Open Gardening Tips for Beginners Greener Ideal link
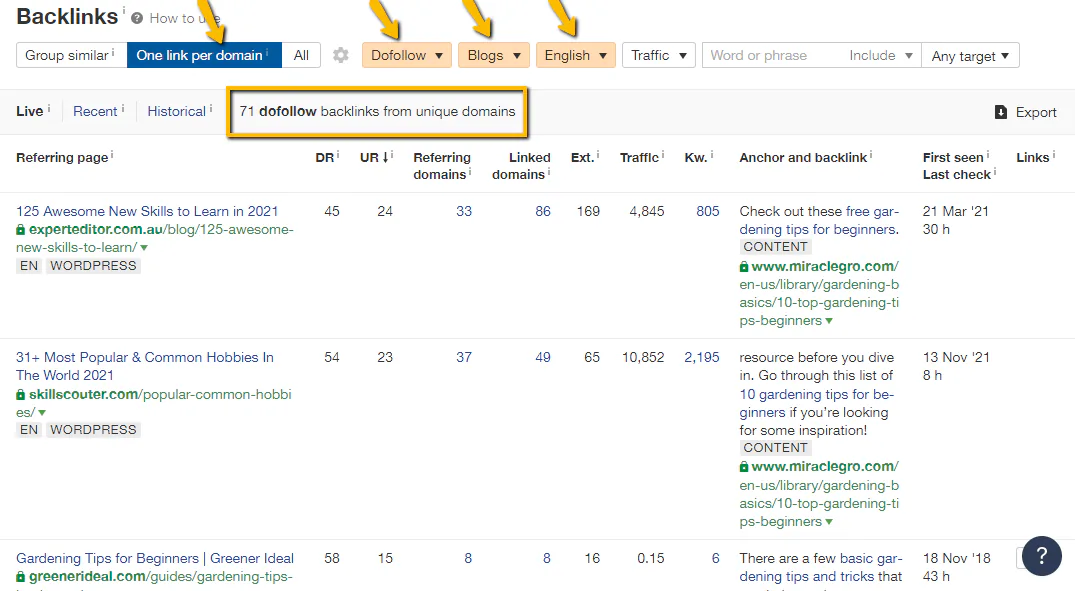Image resolution: width=1075 pixels, height=591 pixels. [x=155, y=558]
